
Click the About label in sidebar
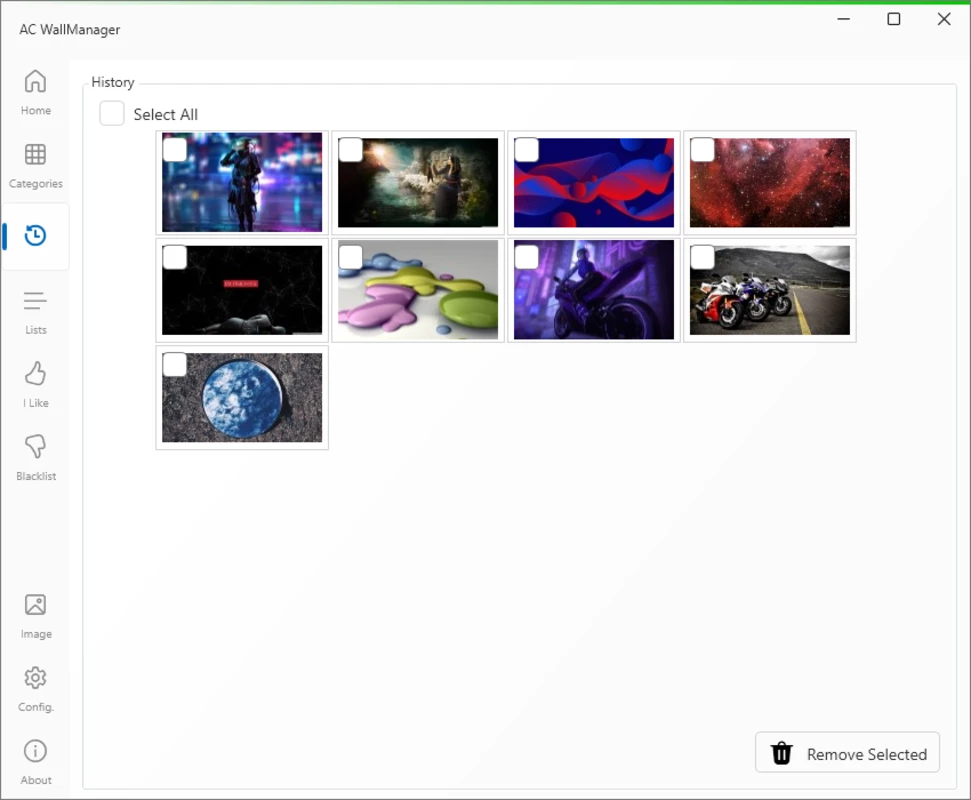coord(36,780)
